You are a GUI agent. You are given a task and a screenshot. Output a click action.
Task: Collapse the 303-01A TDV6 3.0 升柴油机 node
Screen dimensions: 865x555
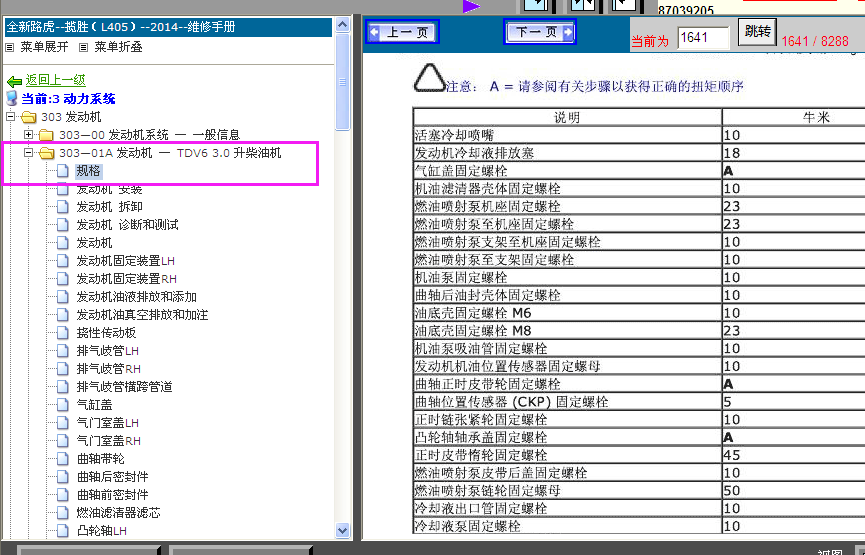[x=28, y=152]
